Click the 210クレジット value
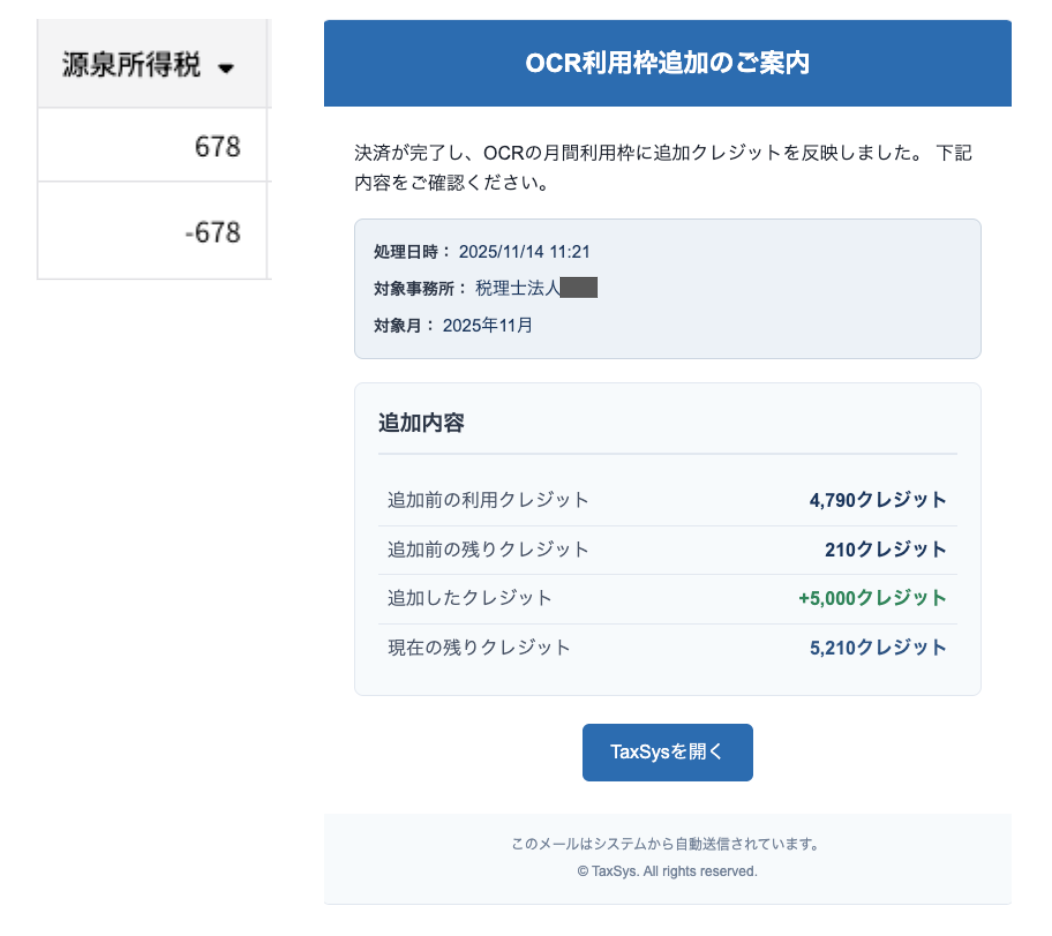Viewport: 1052px width, 936px height. [886, 550]
